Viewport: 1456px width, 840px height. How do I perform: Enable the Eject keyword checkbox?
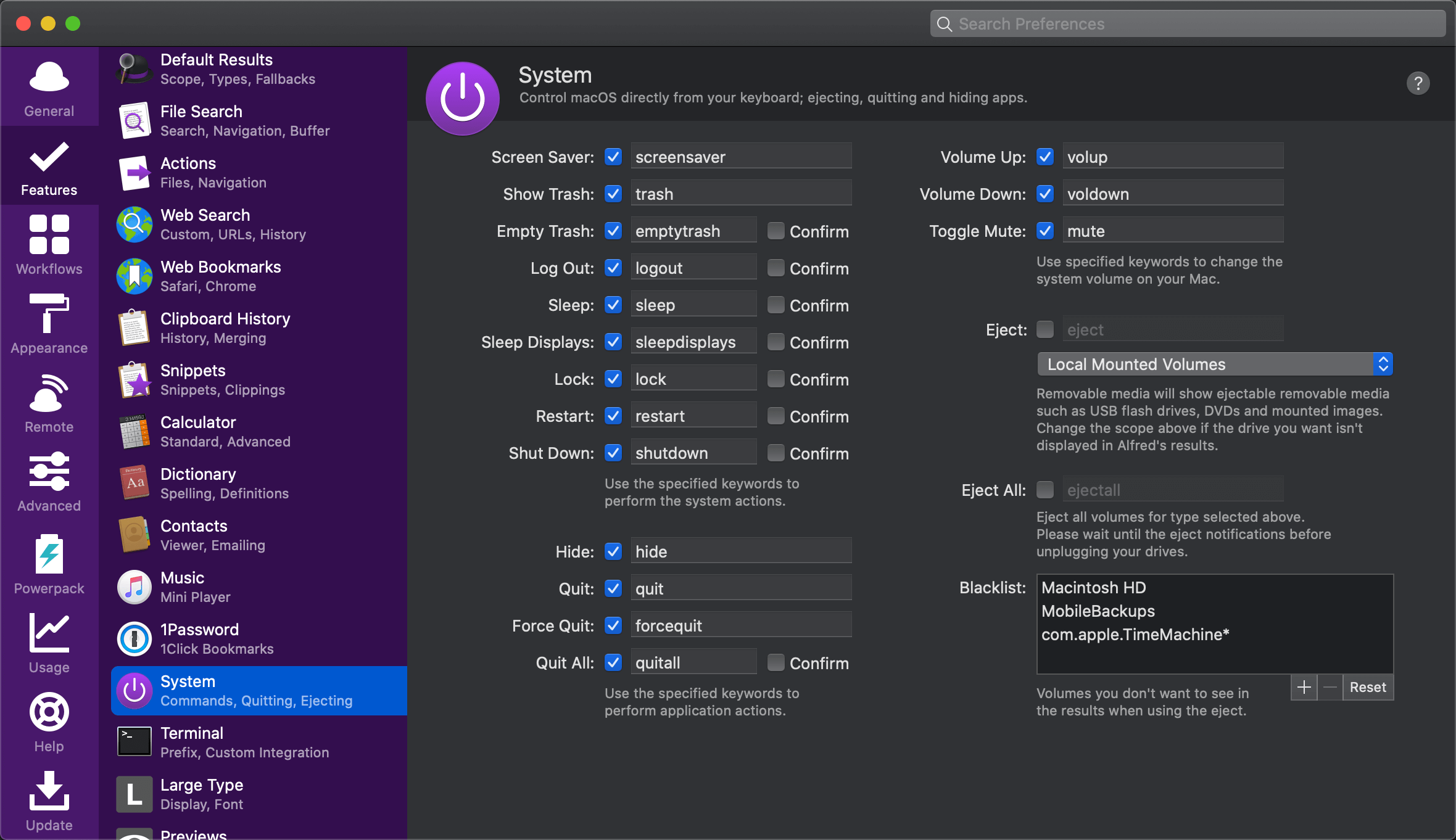(x=1045, y=329)
